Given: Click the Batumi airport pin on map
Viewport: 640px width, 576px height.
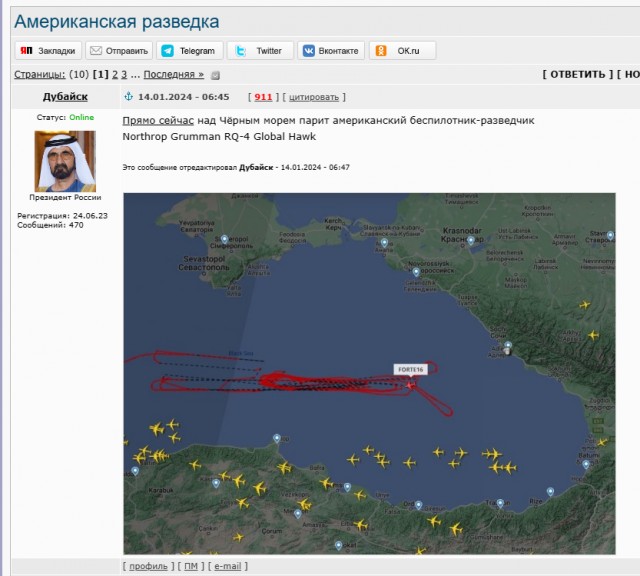Looking at the screenshot, I should coord(586,464).
